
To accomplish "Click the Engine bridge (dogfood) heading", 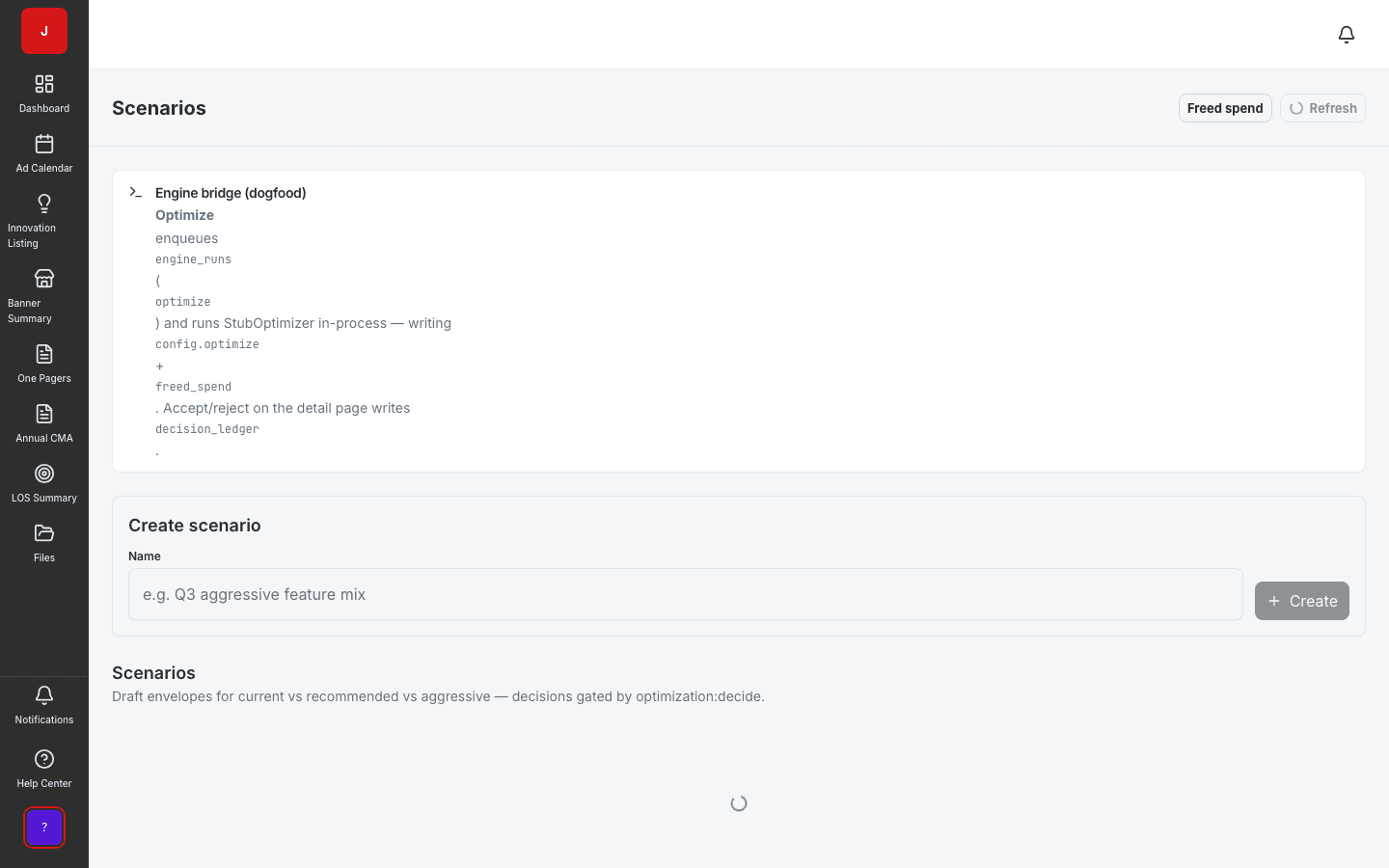I will click(231, 193).
